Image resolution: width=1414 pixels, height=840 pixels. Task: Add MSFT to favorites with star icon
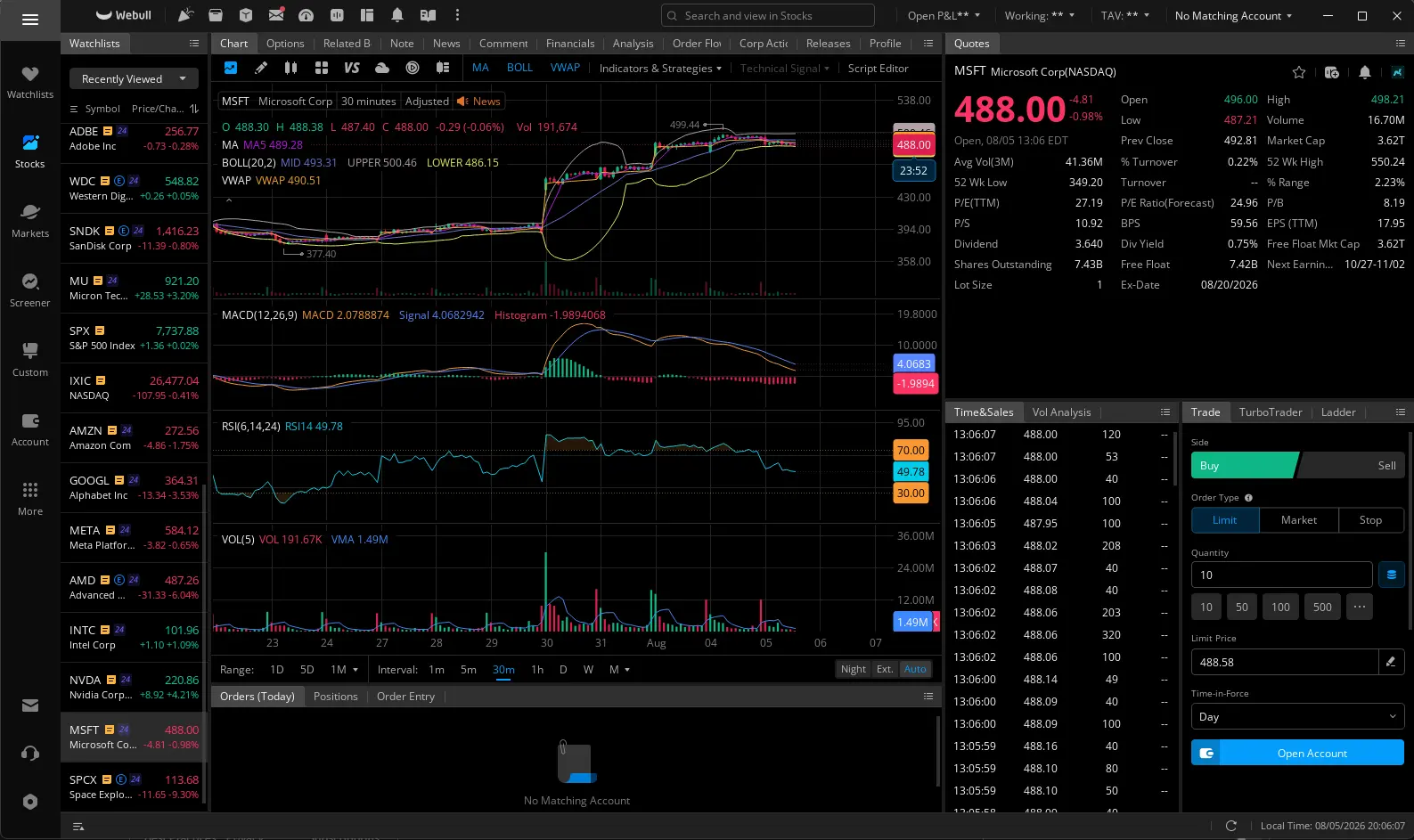pos(1299,72)
